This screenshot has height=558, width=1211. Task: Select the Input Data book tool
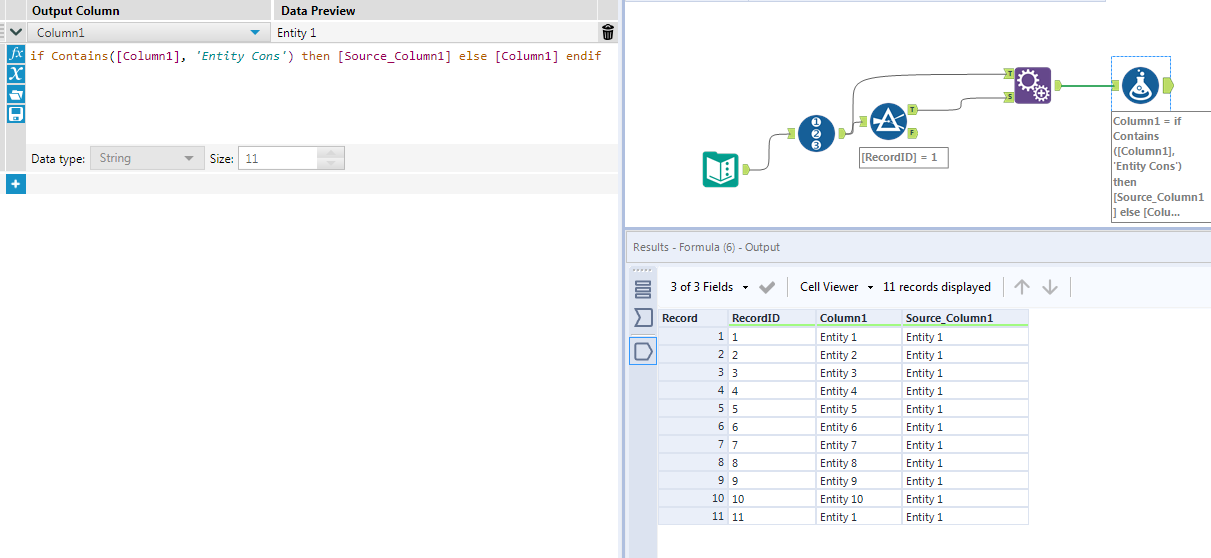click(720, 169)
